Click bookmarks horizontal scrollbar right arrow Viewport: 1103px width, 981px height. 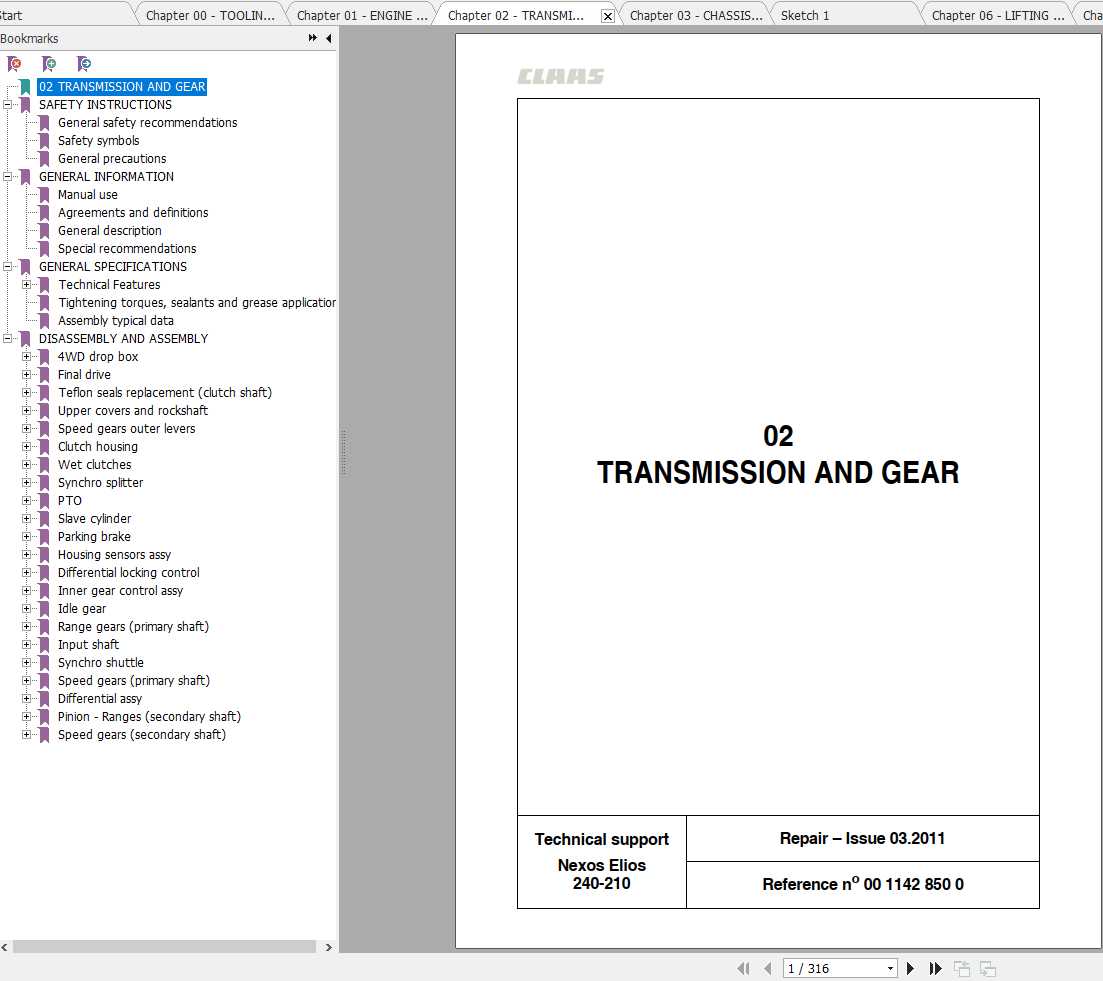click(x=329, y=947)
